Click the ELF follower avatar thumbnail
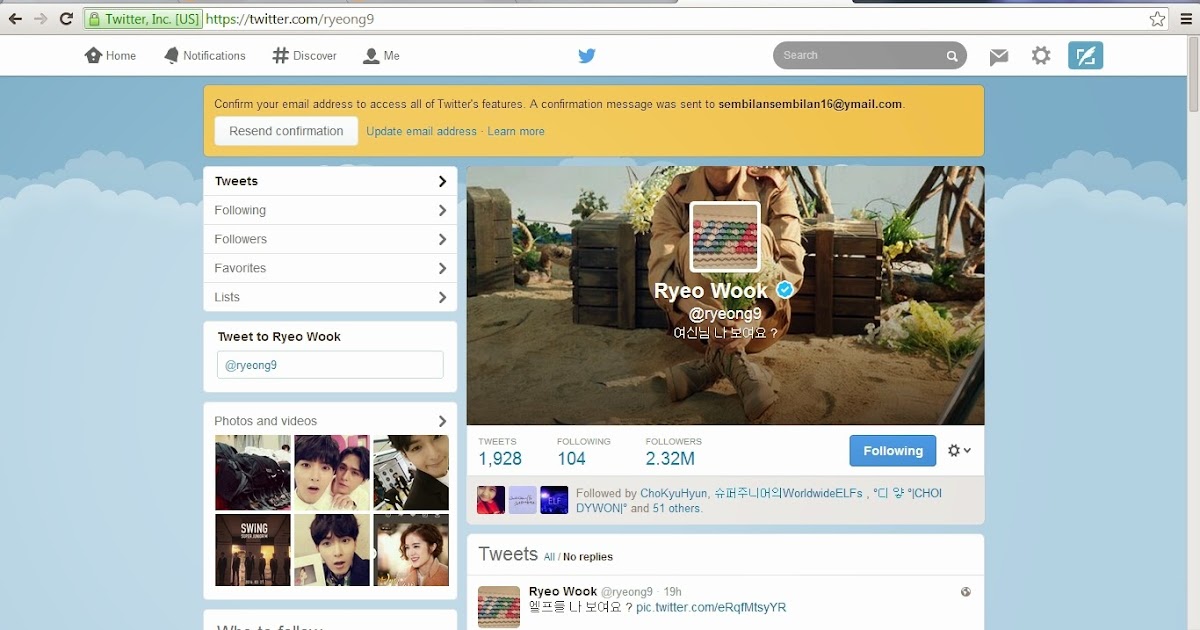1200x630 pixels. click(554, 500)
